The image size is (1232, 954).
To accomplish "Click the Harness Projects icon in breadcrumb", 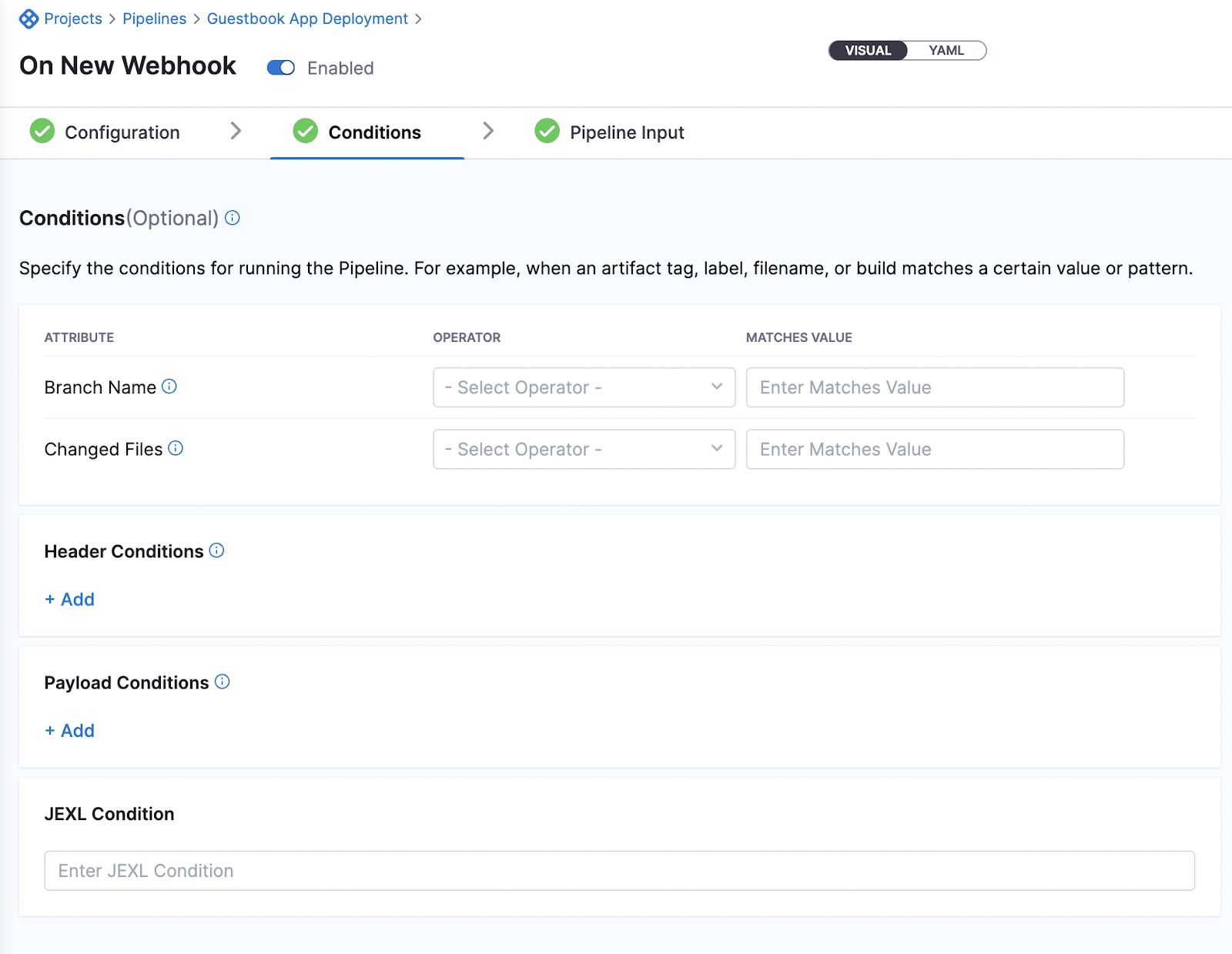I will 29,18.
